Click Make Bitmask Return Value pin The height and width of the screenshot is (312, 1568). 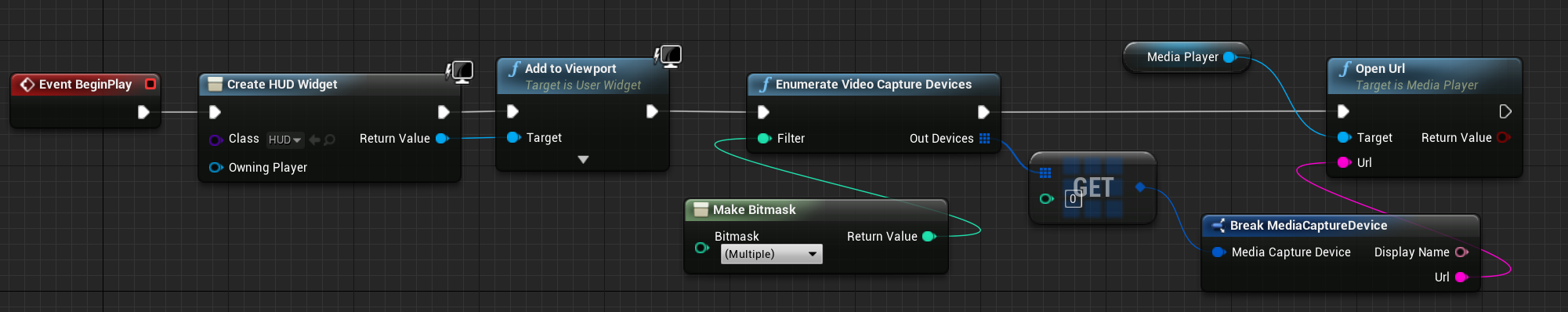(929, 236)
